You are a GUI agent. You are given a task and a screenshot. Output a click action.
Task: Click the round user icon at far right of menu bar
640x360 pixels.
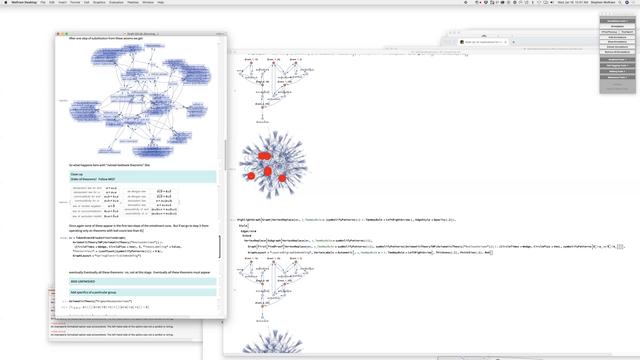tap(627, 2)
